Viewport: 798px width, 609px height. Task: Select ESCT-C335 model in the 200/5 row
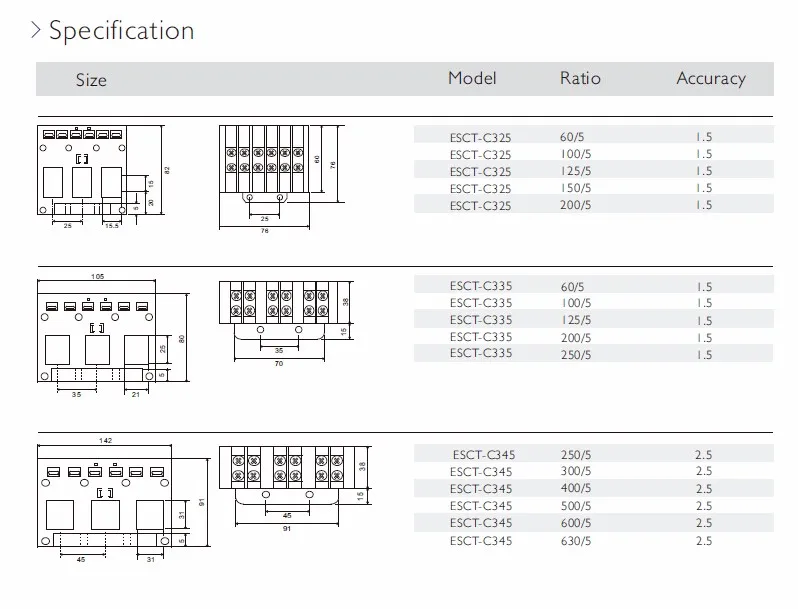480,337
